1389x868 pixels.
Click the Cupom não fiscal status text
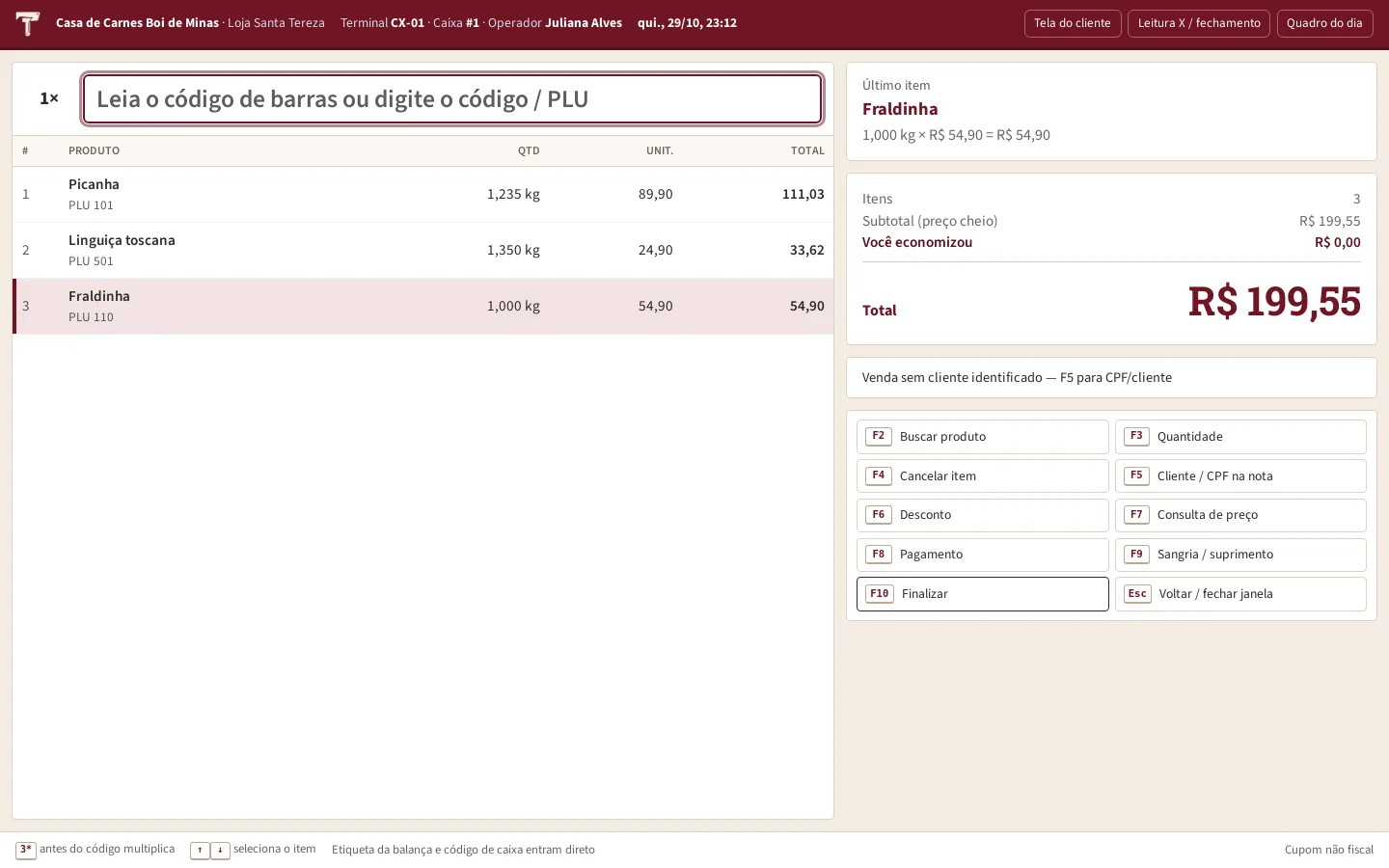coord(1329,850)
